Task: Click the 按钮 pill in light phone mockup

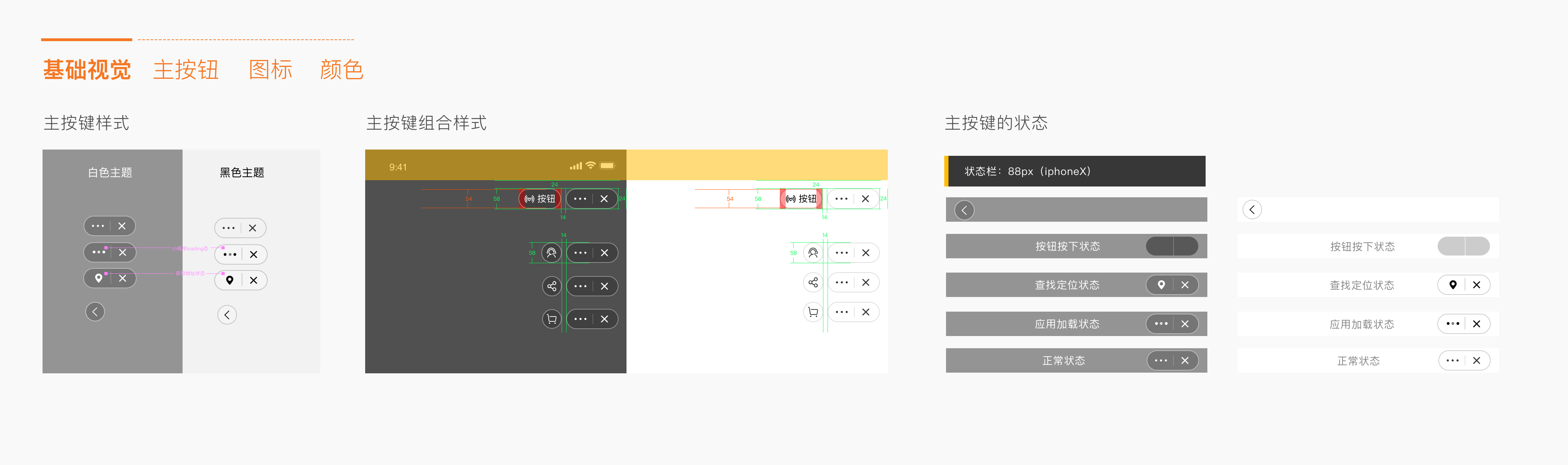Action: (x=802, y=198)
